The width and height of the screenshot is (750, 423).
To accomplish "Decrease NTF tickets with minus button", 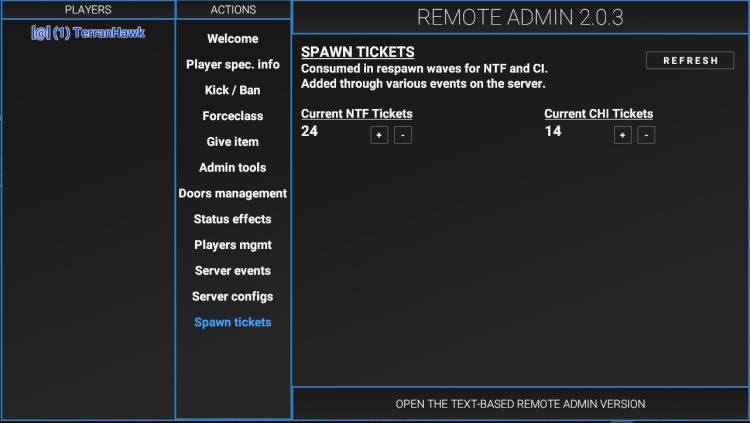I will tap(402, 135).
